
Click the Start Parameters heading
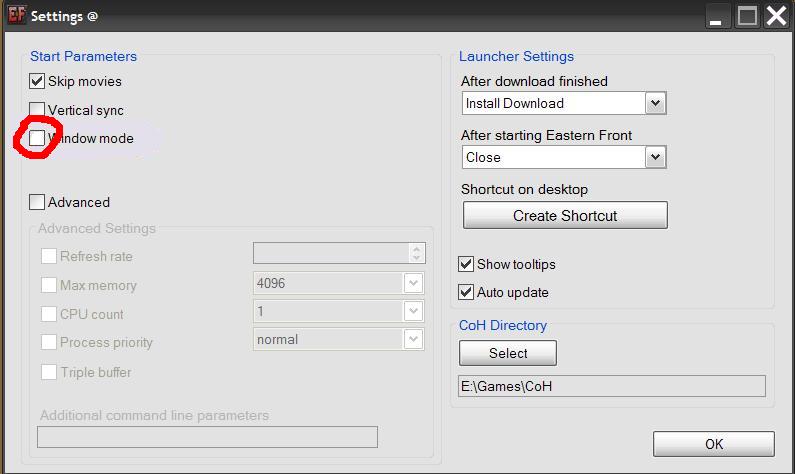click(x=84, y=56)
